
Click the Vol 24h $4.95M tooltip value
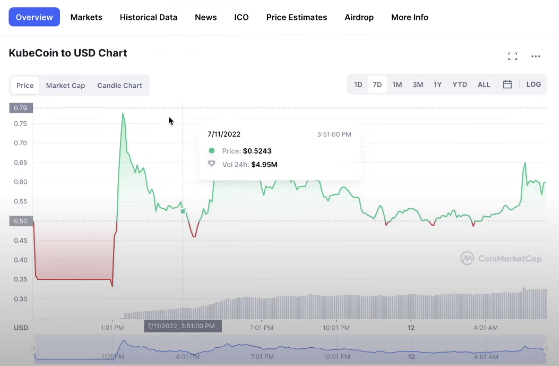point(264,165)
